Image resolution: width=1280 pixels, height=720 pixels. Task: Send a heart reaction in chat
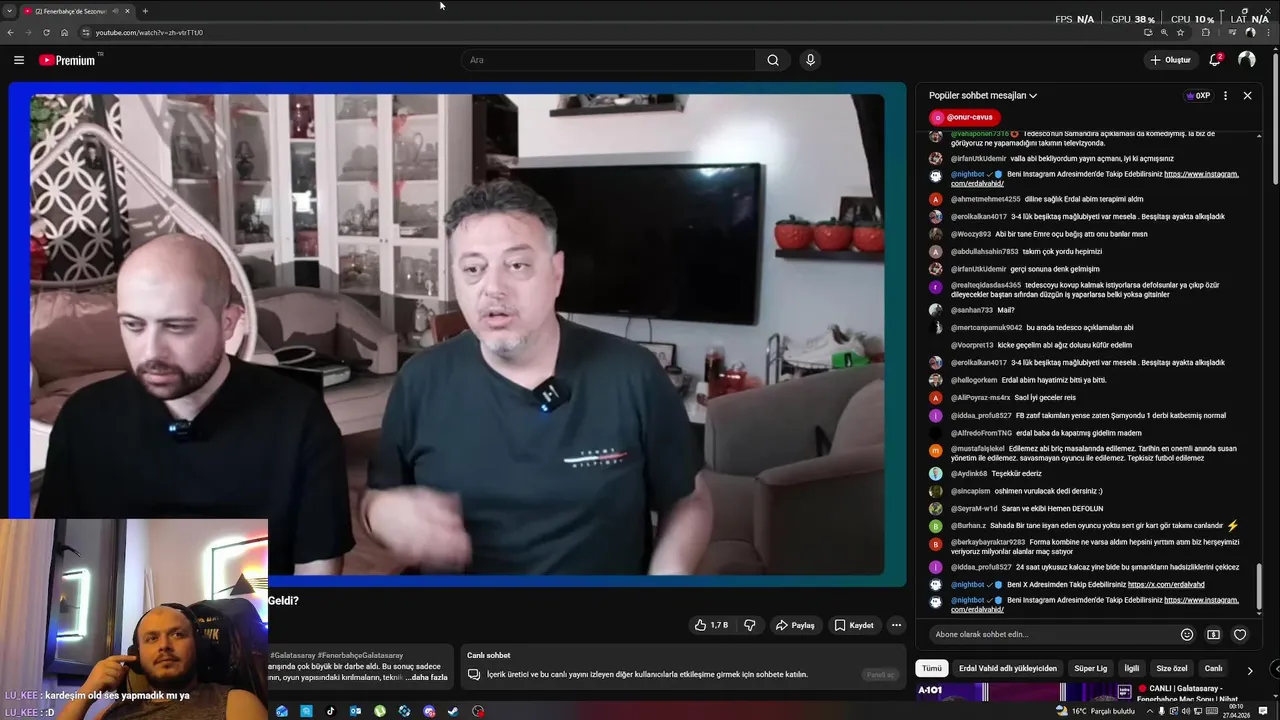[1240, 634]
